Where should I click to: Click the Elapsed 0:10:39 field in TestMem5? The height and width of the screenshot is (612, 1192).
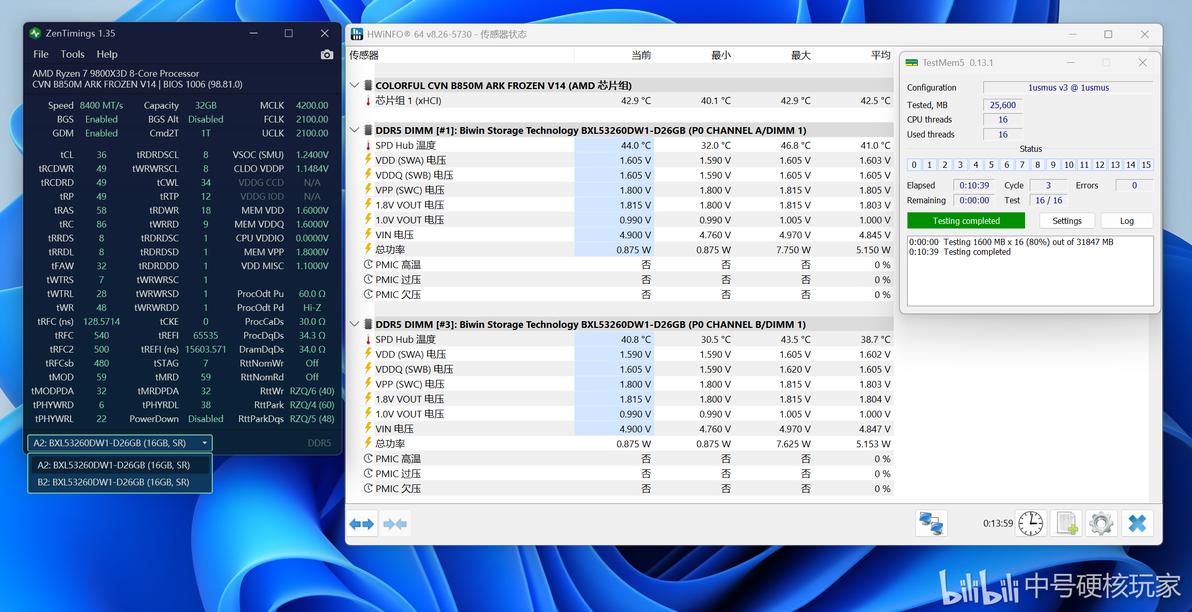click(x=974, y=186)
